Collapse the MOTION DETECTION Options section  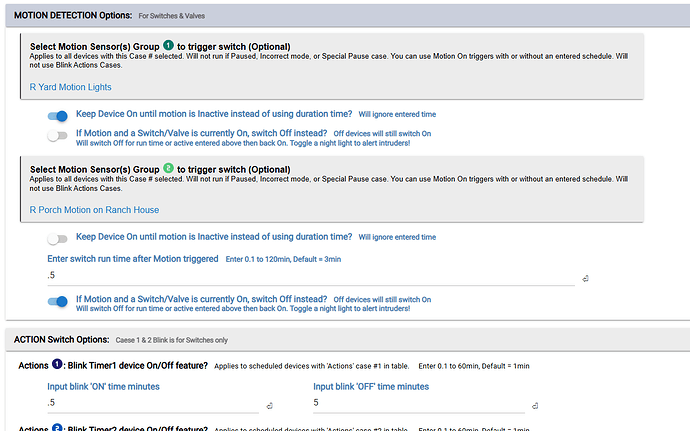click(x=345, y=15)
